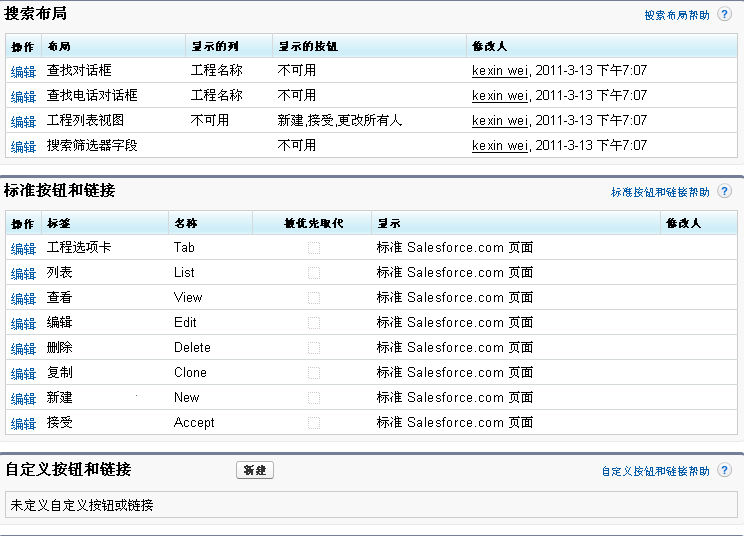Open the 标准按钮和链接 help question mark icon
744x536 pixels.
click(724, 191)
